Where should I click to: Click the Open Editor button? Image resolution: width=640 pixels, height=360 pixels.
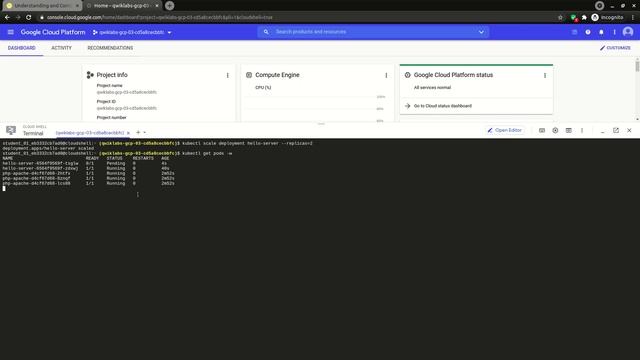(x=505, y=130)
